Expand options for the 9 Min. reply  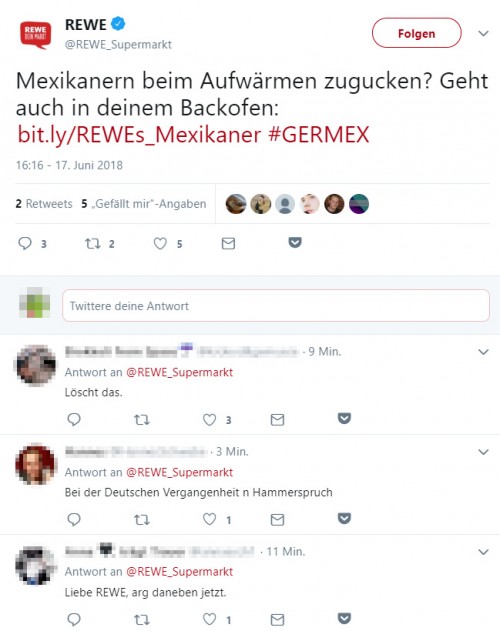(x=483, y=352)
